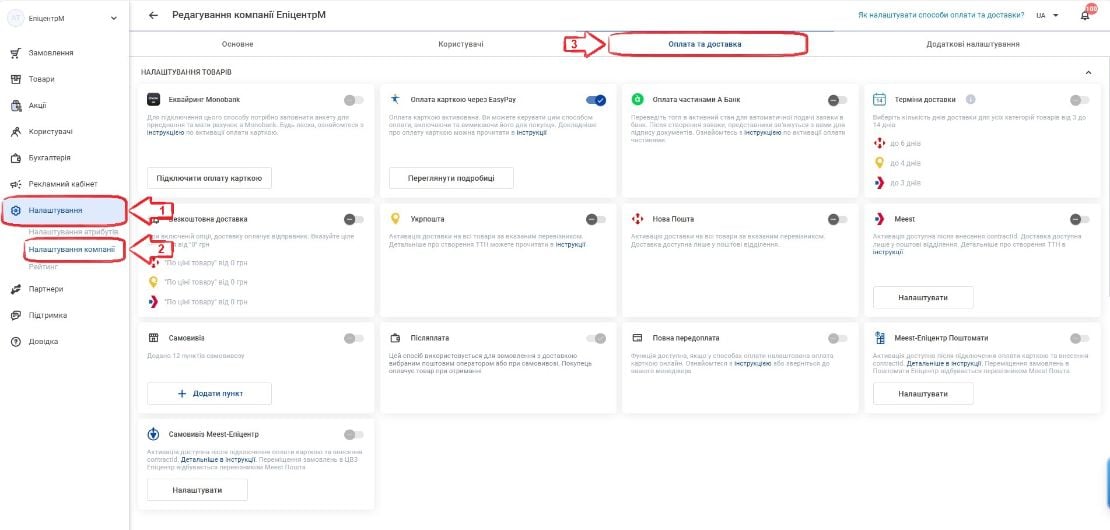Viewport: 1110px width, 530px height.
Task: Select Налаштування атрибутів submenu item
Action: tap(74, 232)
